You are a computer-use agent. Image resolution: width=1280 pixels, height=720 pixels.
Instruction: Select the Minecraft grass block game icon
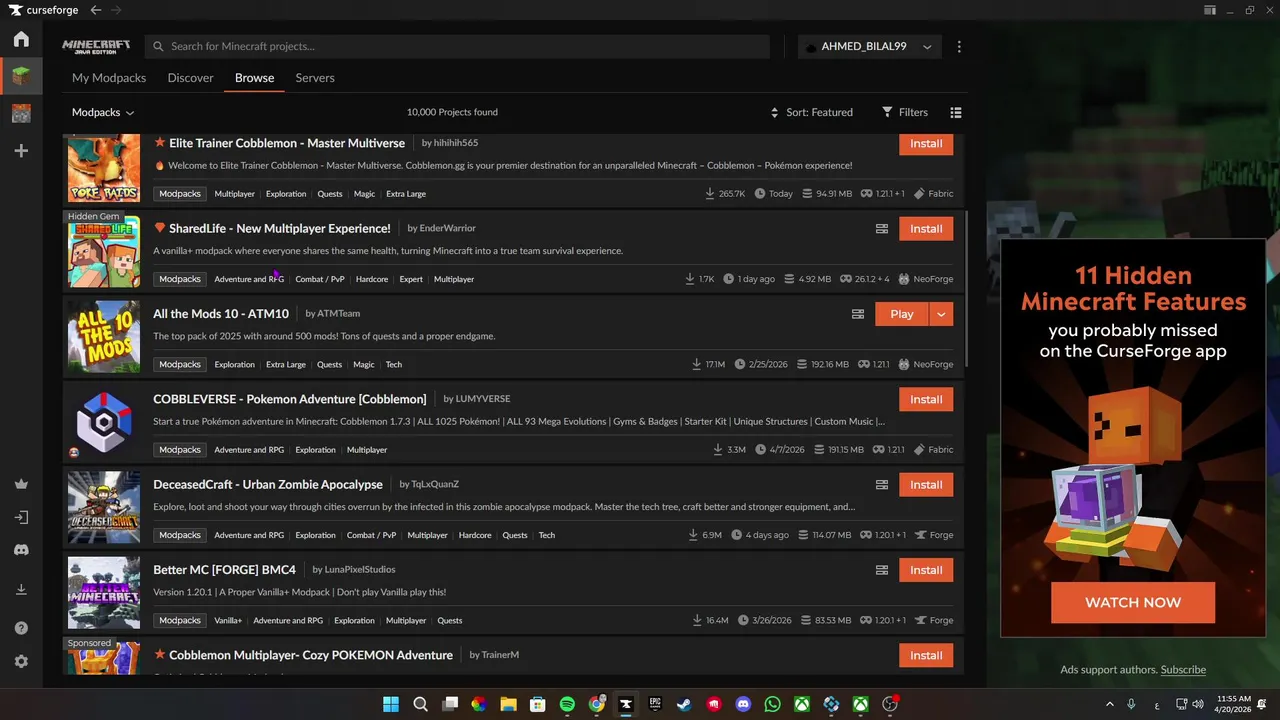coord(21,76)
